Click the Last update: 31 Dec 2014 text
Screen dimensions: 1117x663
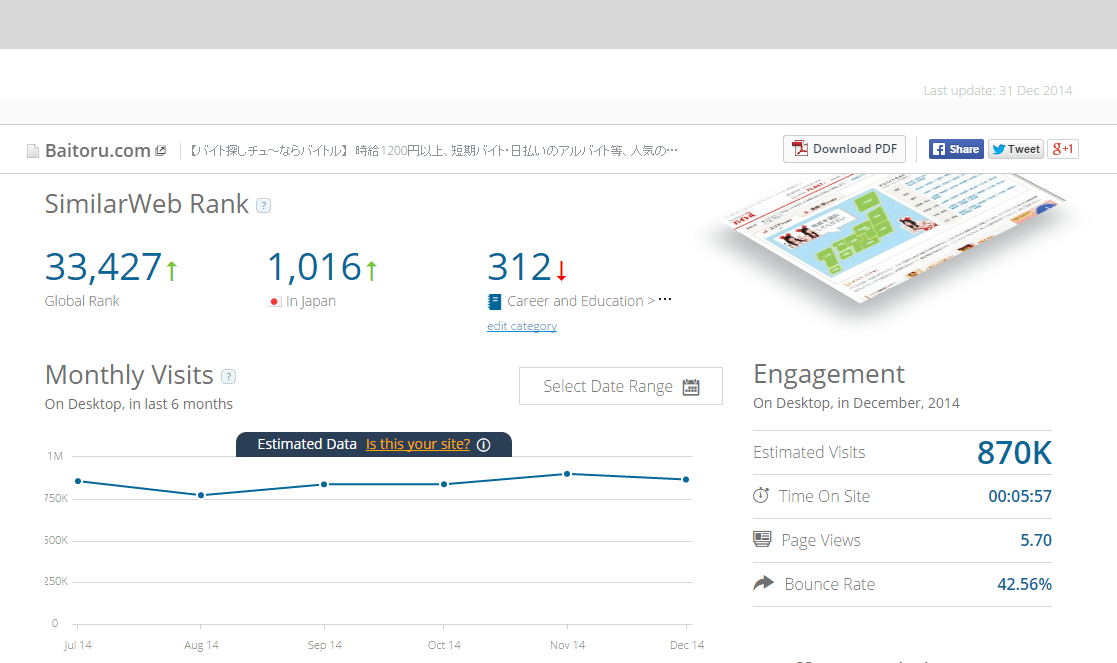(x=997, y=90)
